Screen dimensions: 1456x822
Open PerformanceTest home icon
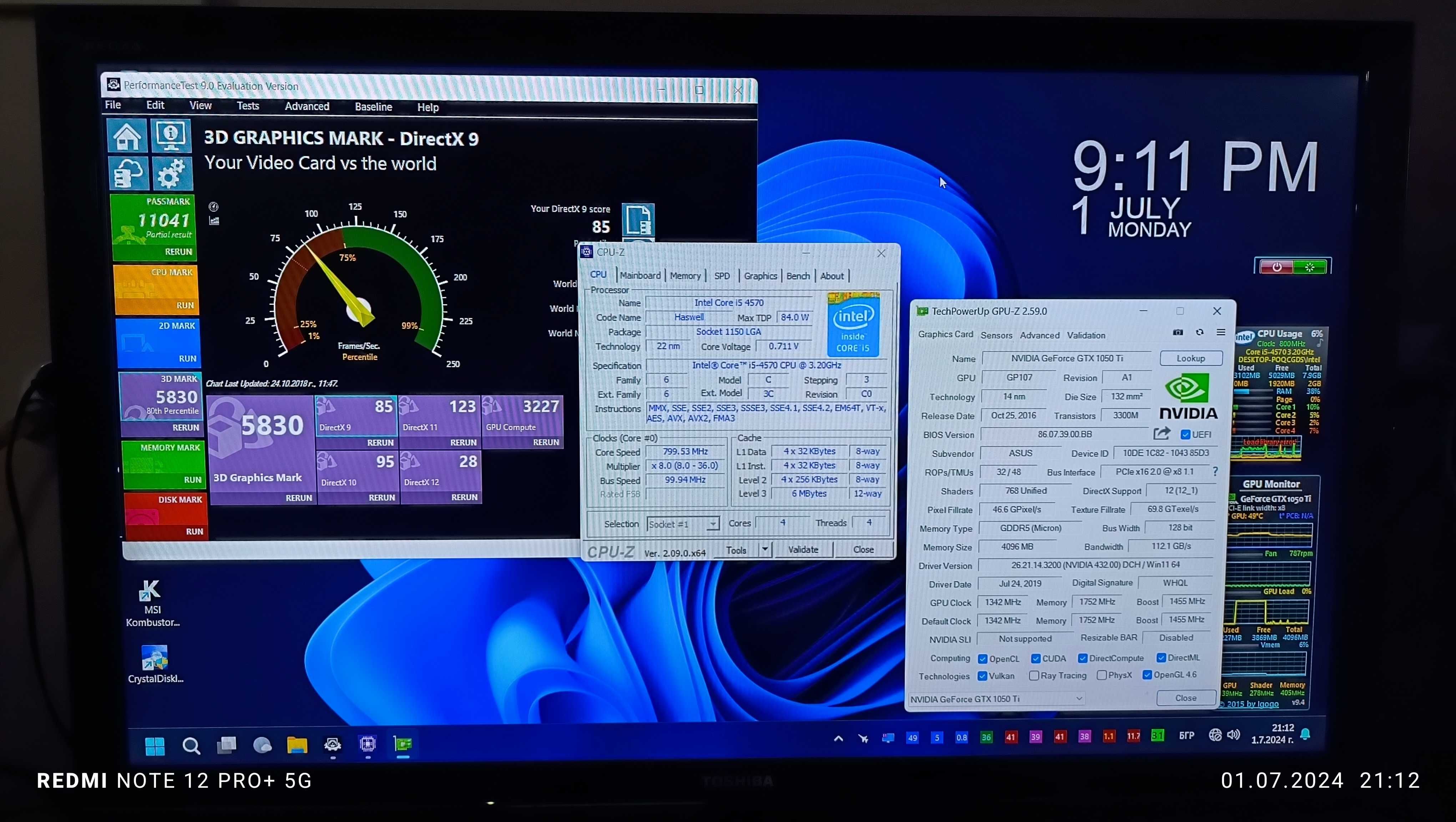point(127,136)
